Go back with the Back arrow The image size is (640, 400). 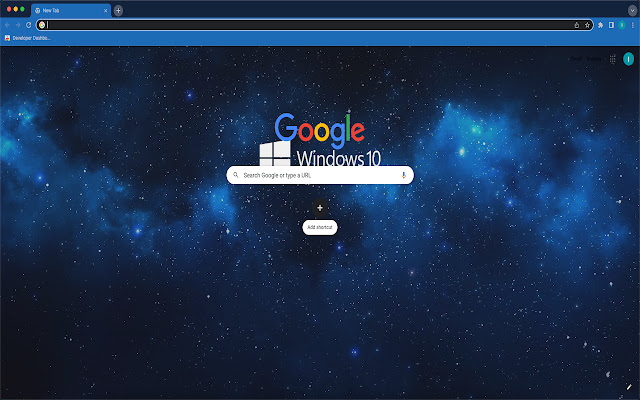7,25
